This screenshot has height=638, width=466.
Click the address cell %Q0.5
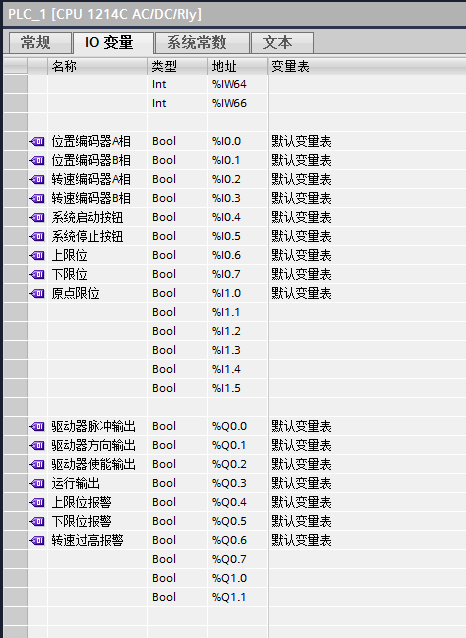point(237,521)
